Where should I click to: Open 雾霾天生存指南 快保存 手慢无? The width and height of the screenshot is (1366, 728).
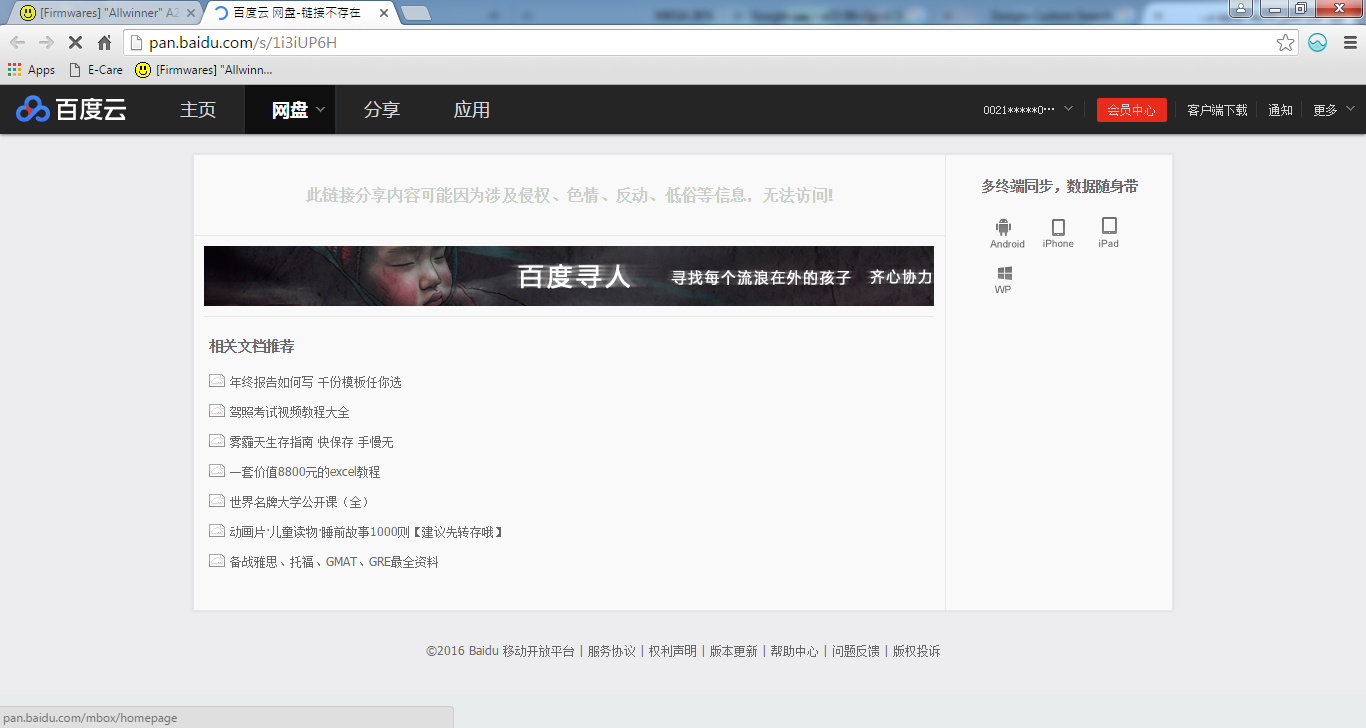point(311,442)
